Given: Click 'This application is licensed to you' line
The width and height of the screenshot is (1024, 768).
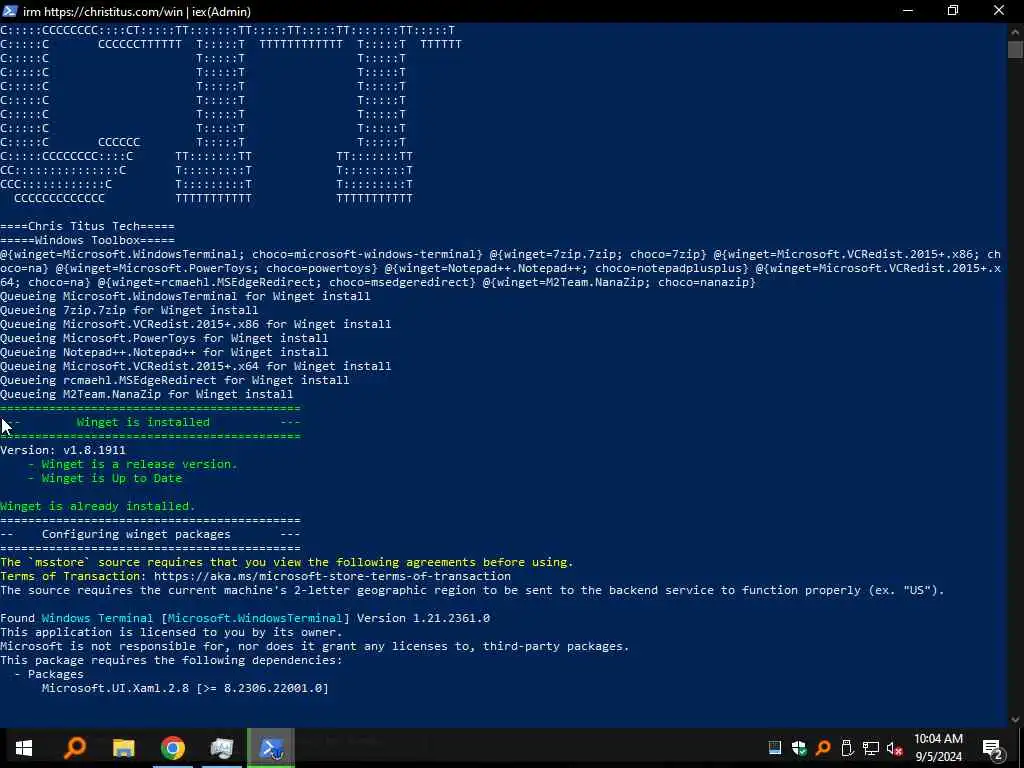Looking at the screenshot, I should (171, 632).
